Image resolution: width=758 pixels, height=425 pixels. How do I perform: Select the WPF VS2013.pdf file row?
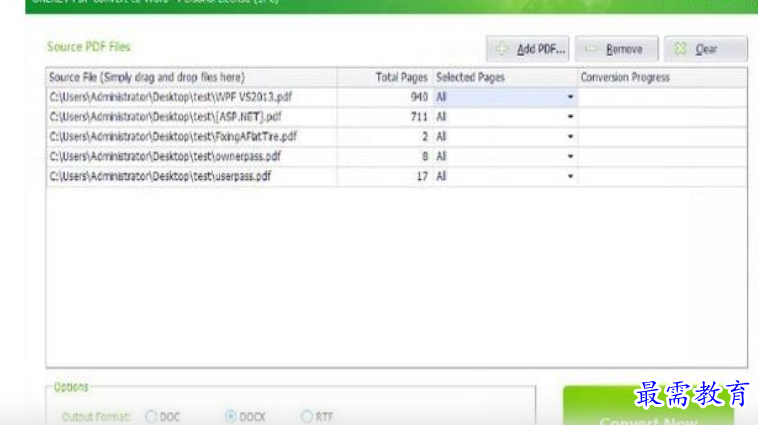pos(396,97)
